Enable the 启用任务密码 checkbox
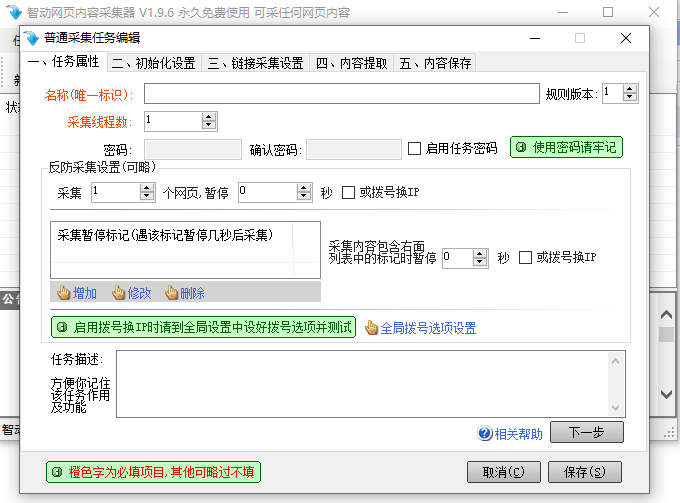This screenshot has height=503, width=680. (414, 149)
